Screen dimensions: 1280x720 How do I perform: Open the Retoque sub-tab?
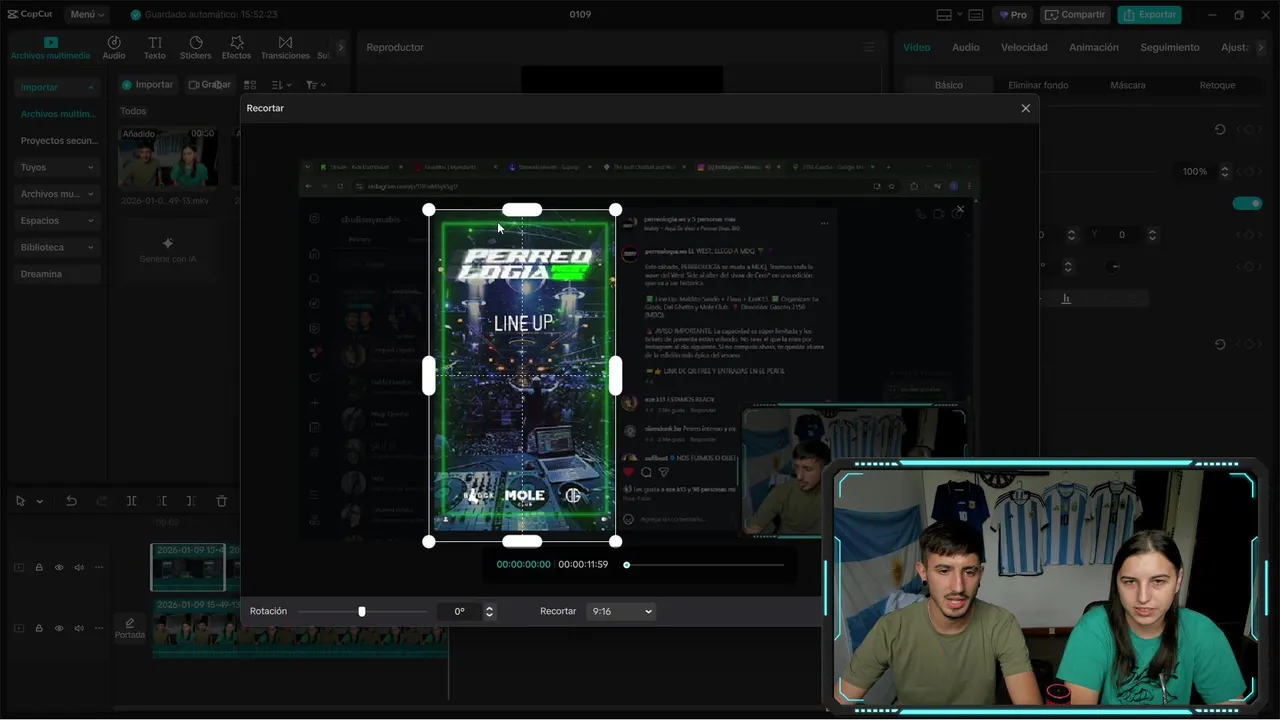(1217, 85)
